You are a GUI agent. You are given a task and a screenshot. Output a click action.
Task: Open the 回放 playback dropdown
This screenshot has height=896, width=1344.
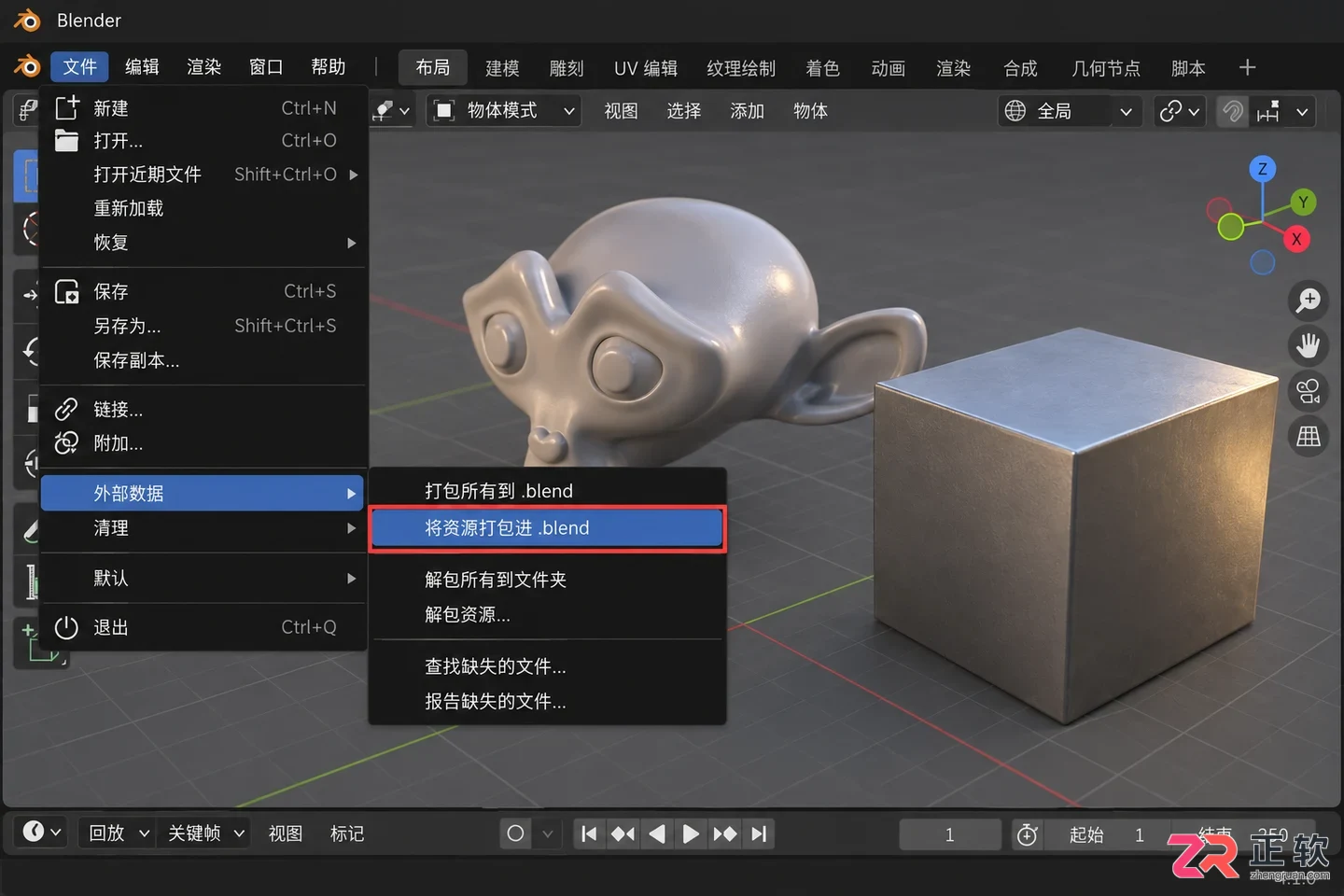pyautogui.click(x=119, y=833)
